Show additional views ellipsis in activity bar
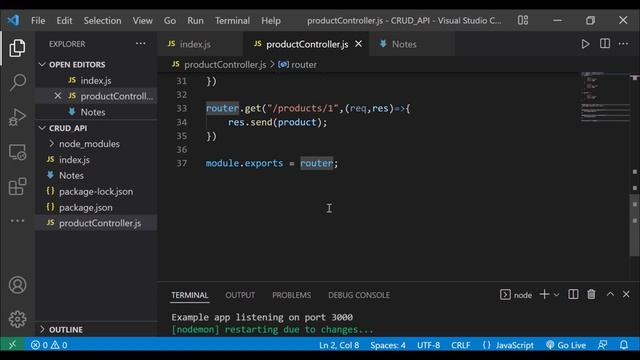The width and height of the screenshot is (640, 360). pos(17,221)
